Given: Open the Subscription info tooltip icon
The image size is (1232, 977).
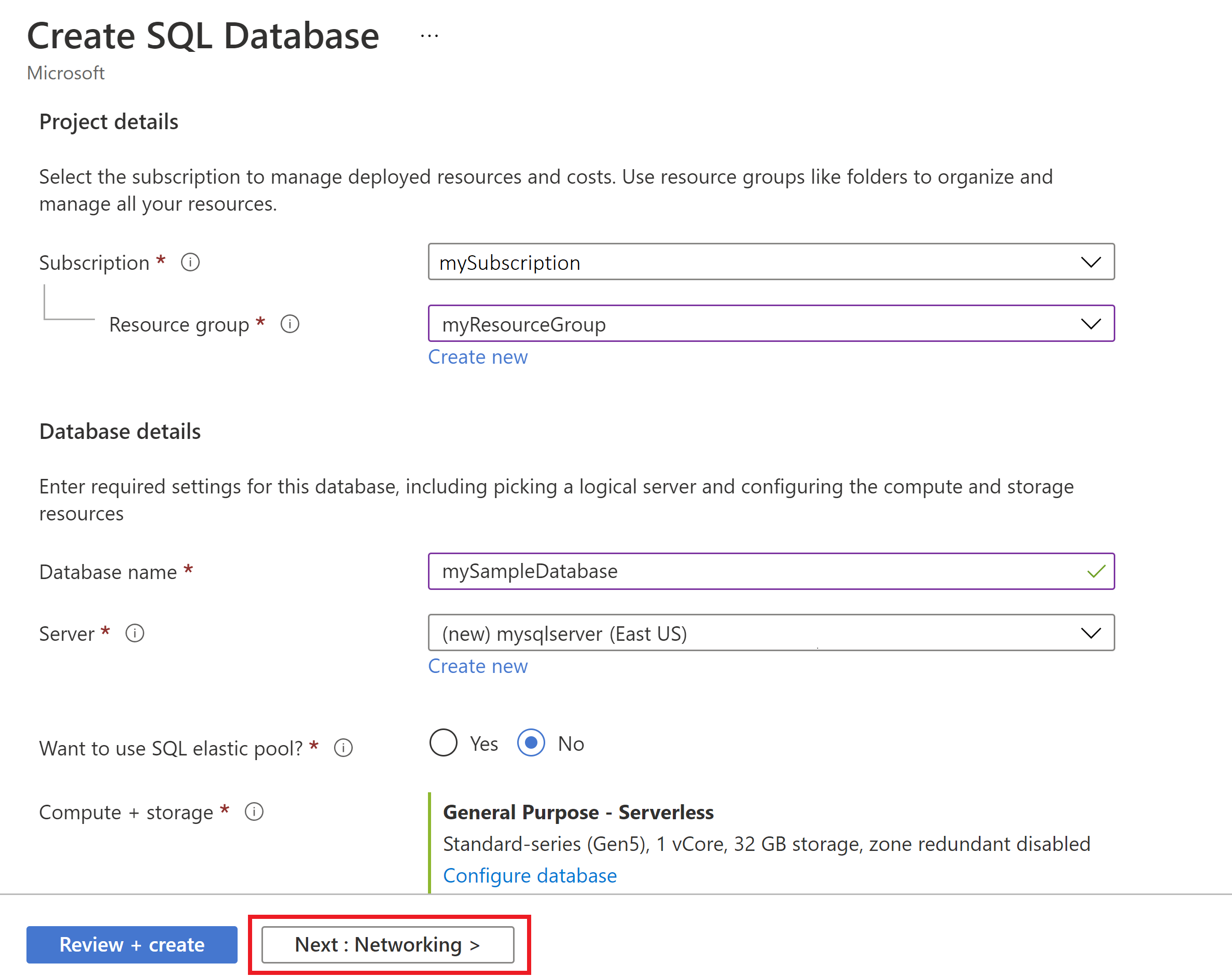Looking at the screenshot, I should pos(190,263).
